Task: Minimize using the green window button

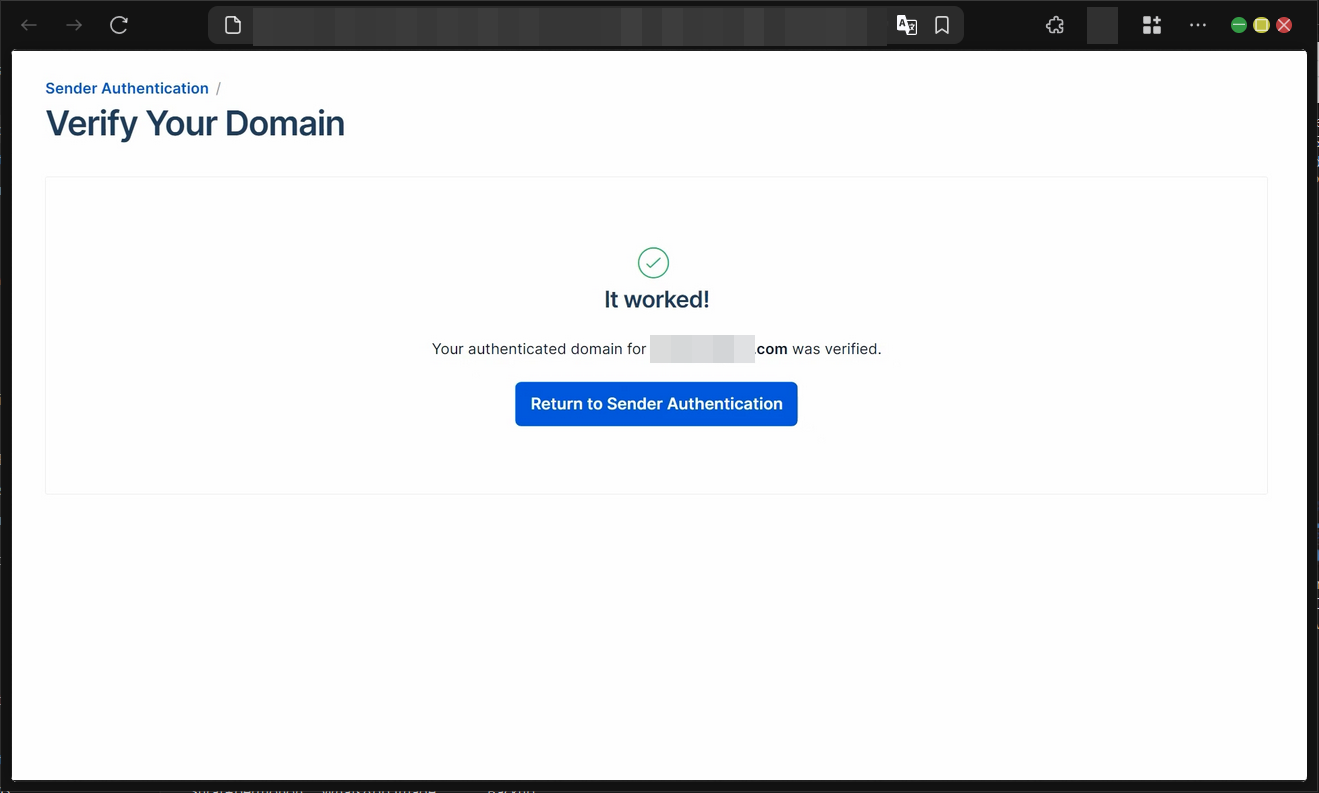Action: click(x=1239, y=25)
